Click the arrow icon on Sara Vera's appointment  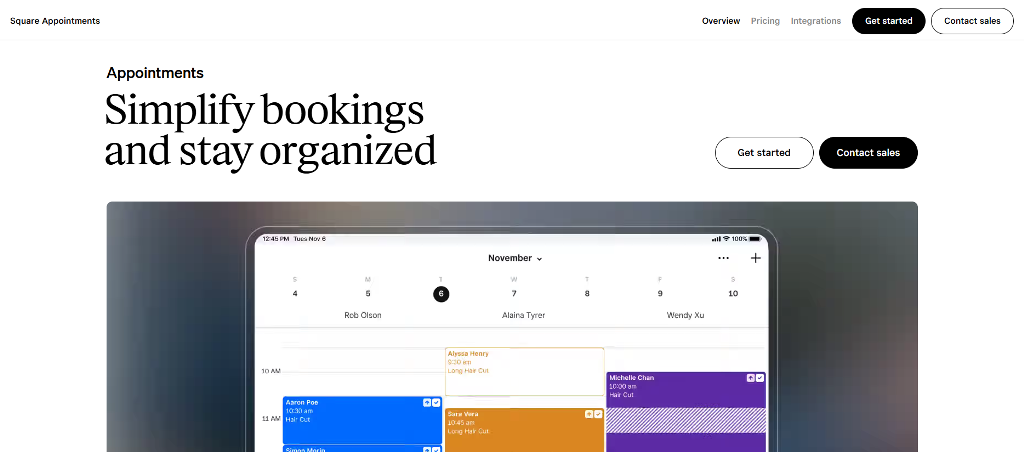click(589, 414)
